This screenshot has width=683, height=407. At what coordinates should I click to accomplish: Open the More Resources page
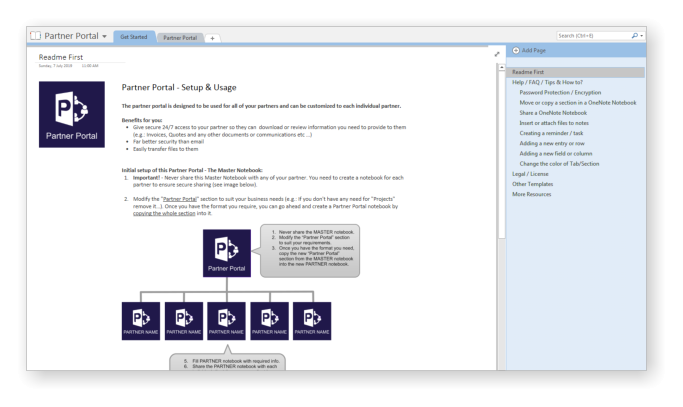(x=531, y=194)
